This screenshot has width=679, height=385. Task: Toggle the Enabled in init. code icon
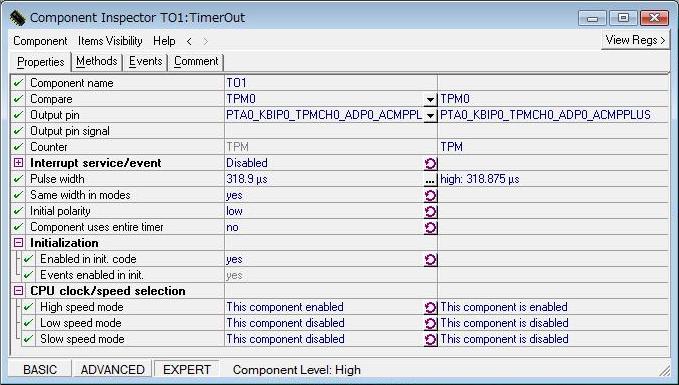pyautogui.click(x=430, y=259)
